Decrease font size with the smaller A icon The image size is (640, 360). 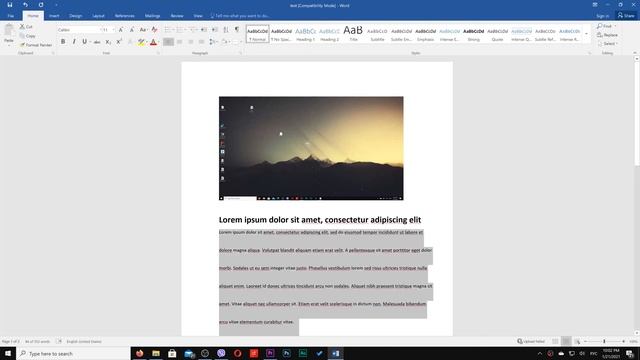click(x=131, y=30)
